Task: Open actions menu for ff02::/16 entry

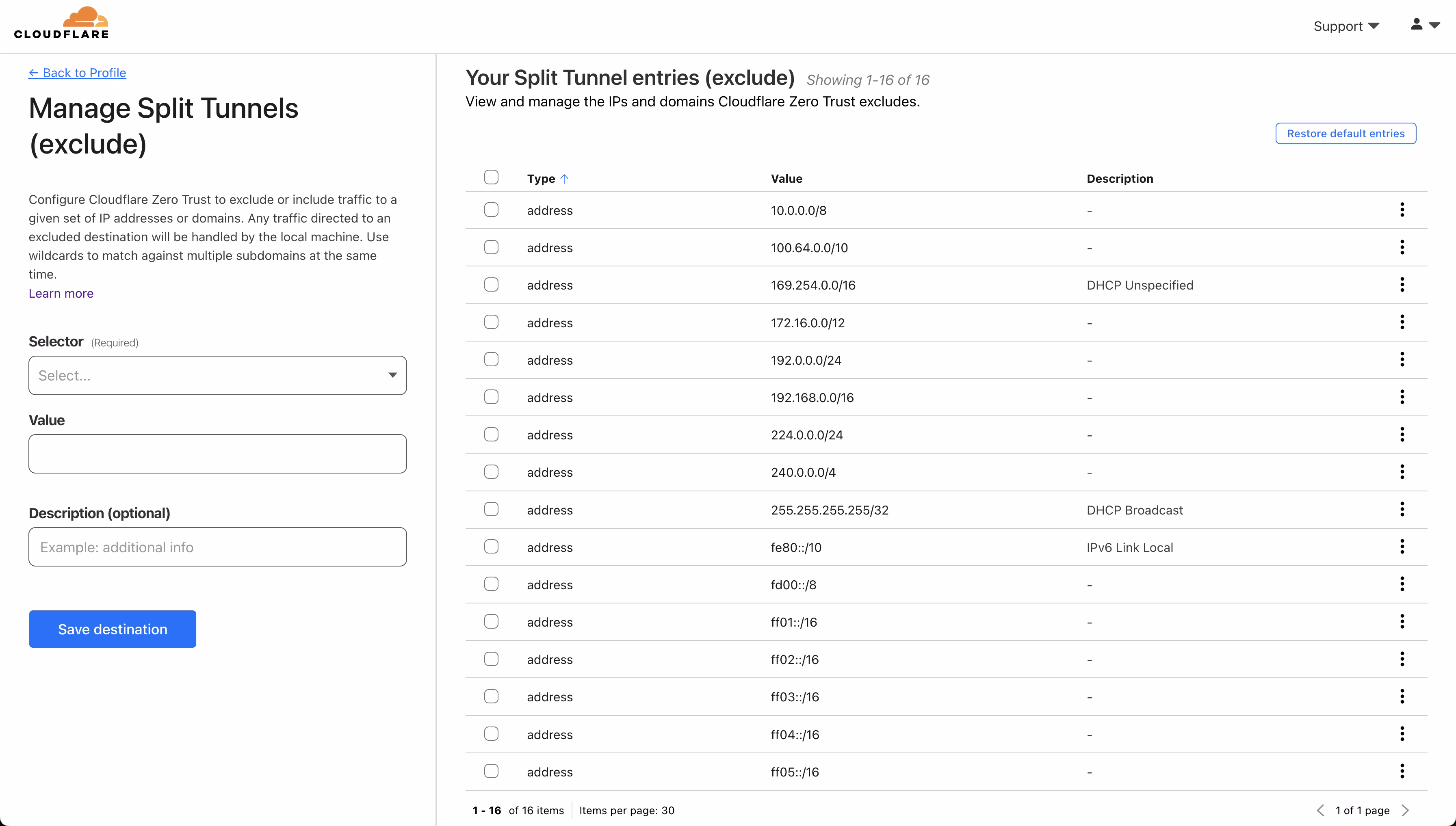Action: (1402, 659)
